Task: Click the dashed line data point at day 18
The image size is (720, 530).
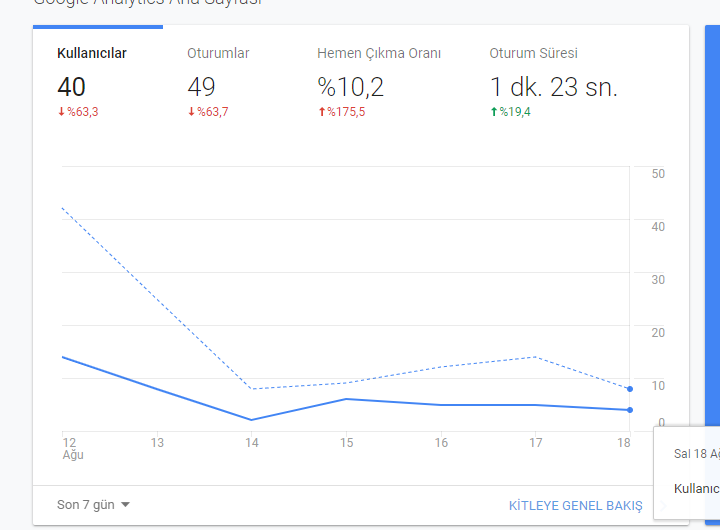Action: [x=630, y=389]
